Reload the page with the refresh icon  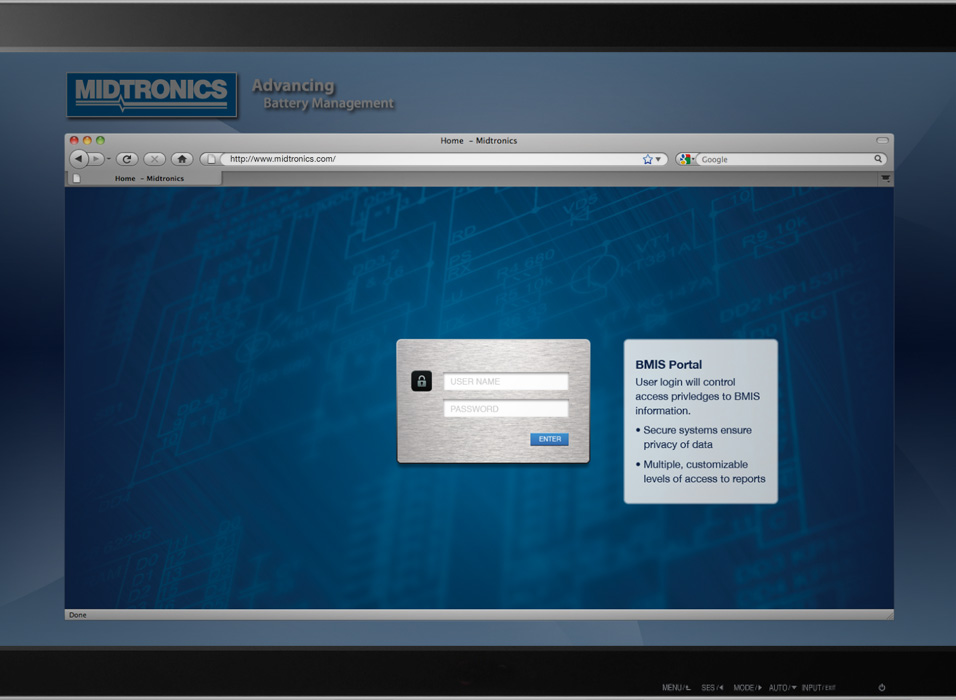coord(127,159)
